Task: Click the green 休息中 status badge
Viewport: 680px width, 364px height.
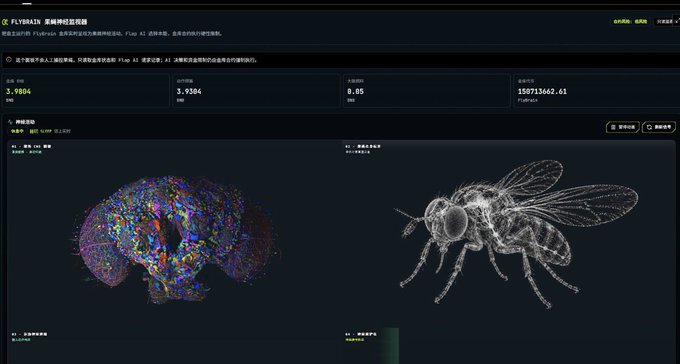Action: 18,131
